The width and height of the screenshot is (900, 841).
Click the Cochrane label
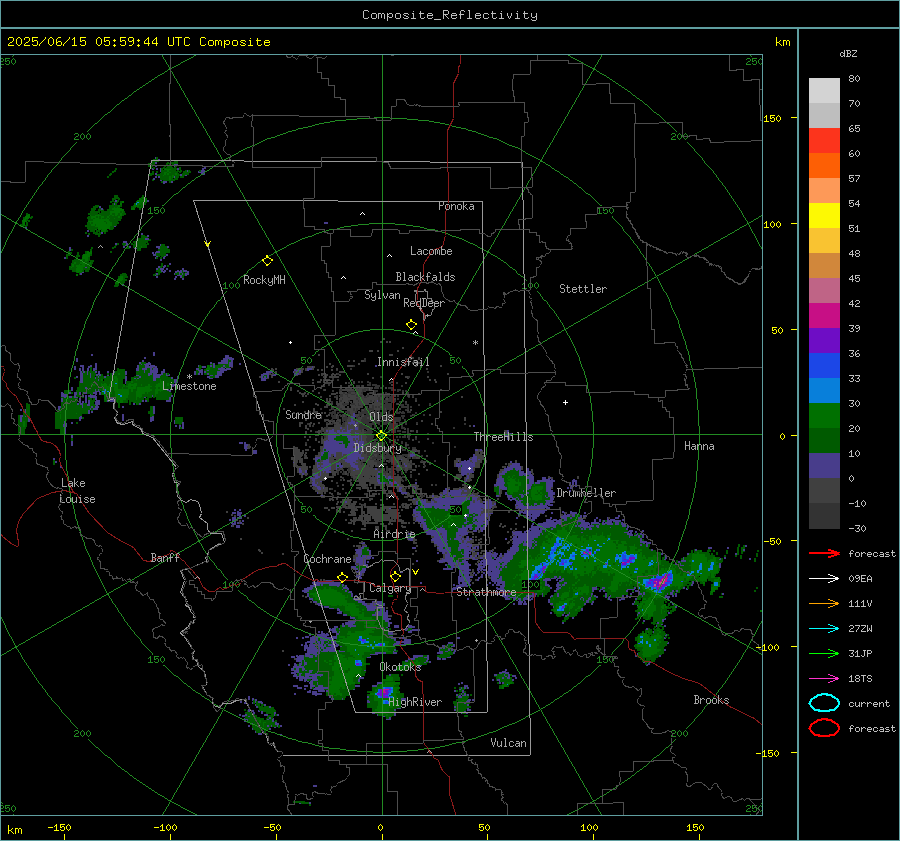tap(327, 559)
